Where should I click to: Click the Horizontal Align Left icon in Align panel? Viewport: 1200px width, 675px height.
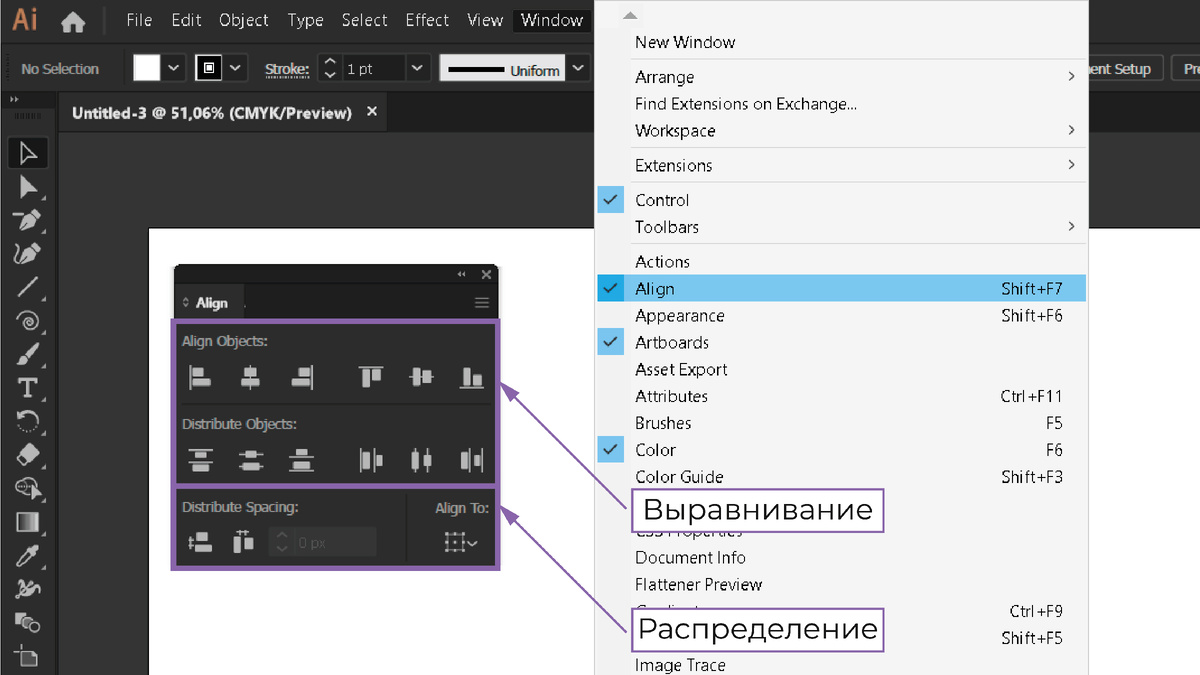(199, 377)
